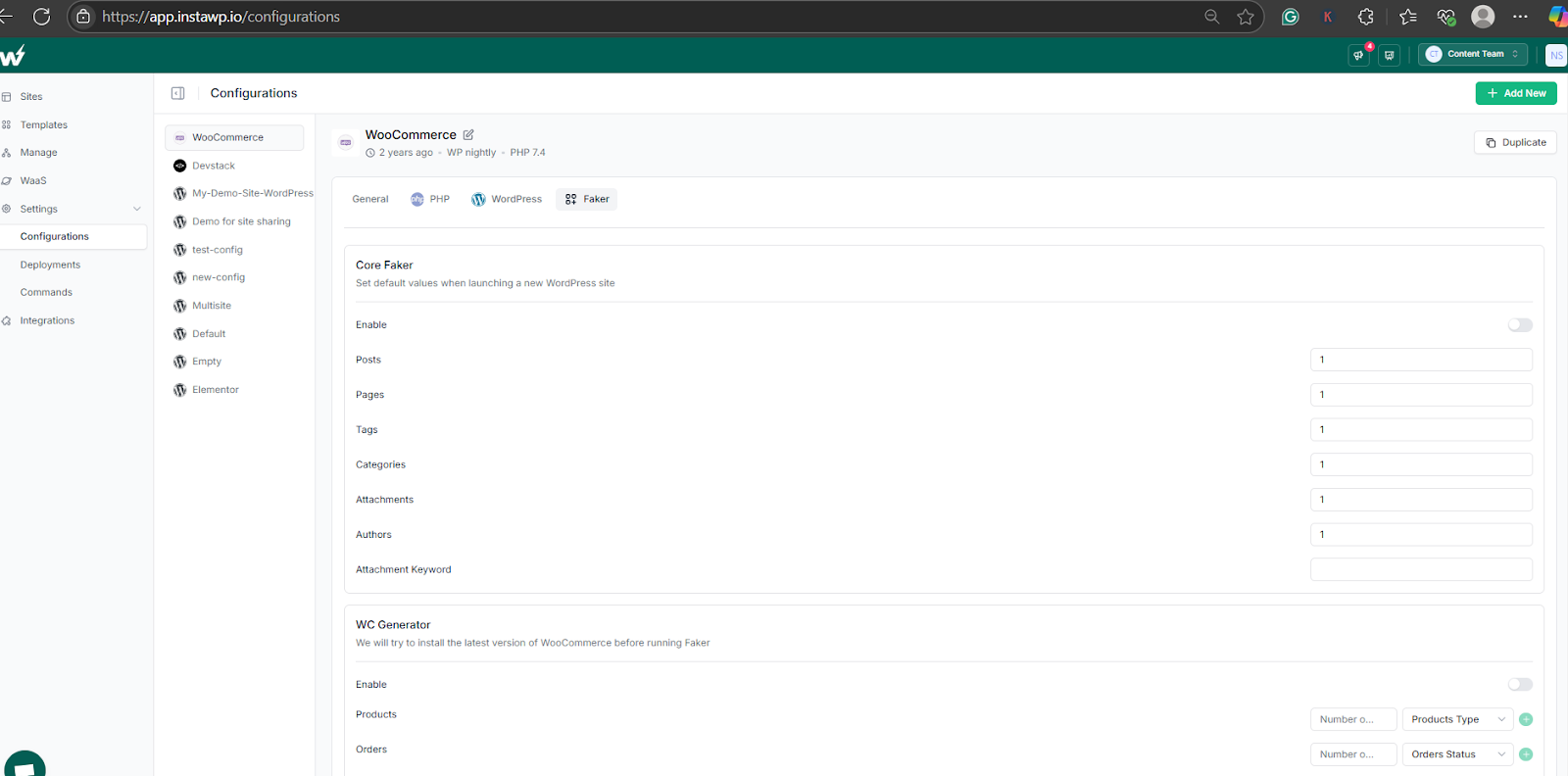The image size is (1568, 776).
Task: Click the Attachments number field
Action: 1421,500
